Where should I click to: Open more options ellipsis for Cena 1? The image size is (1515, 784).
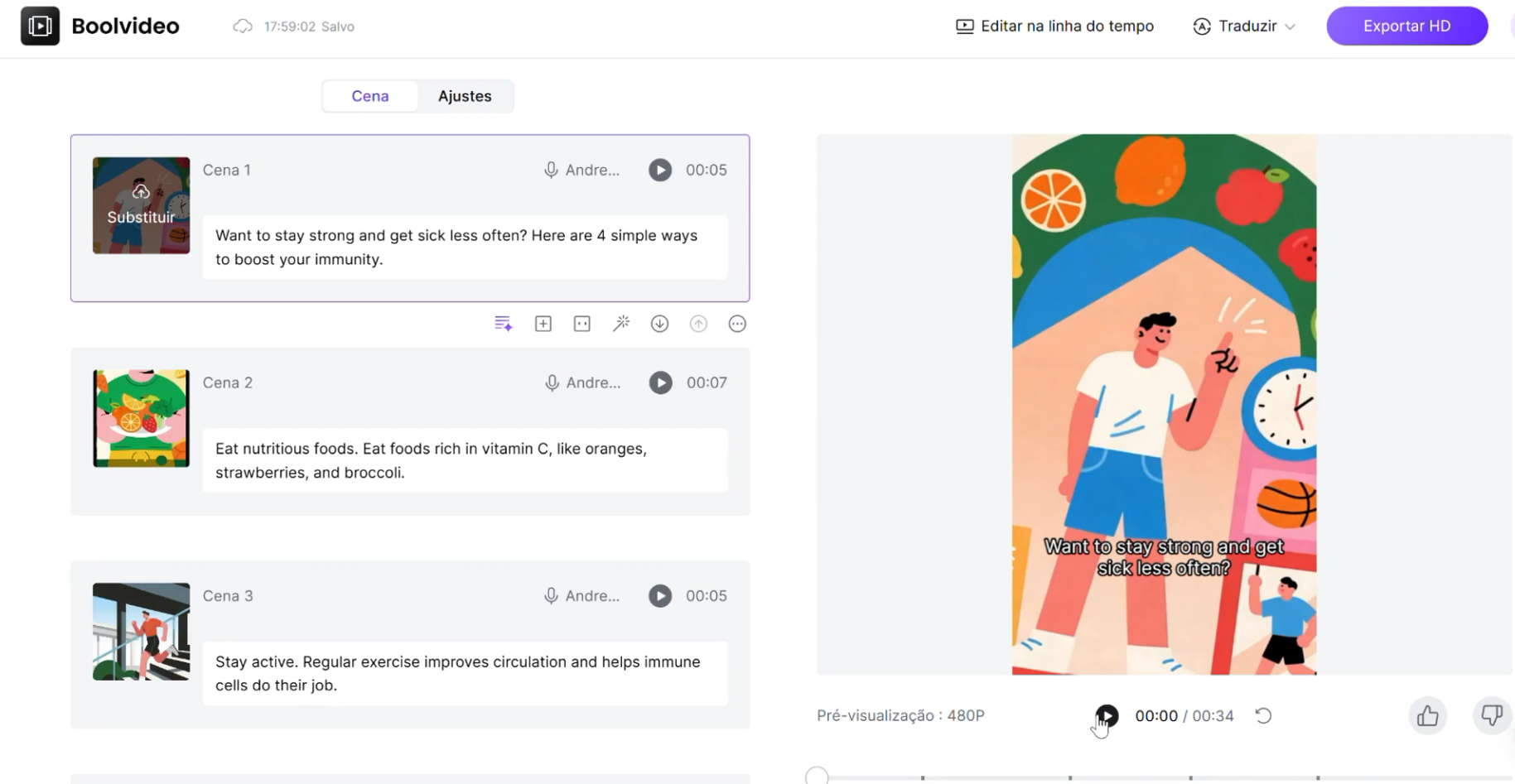pos(737,324)
